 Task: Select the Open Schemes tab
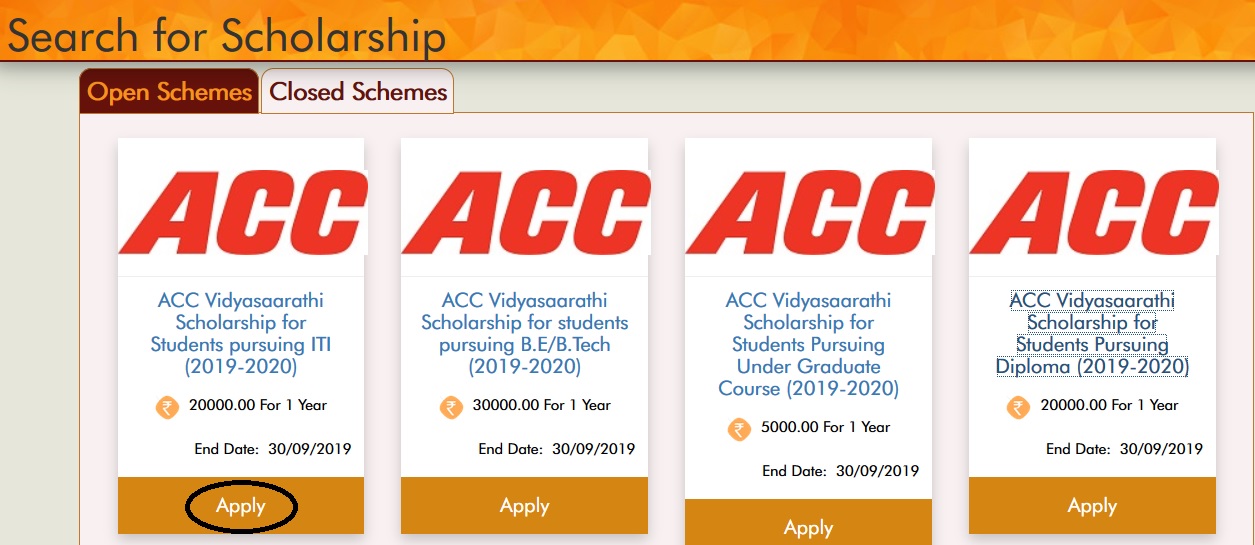[x=169, y=92]
